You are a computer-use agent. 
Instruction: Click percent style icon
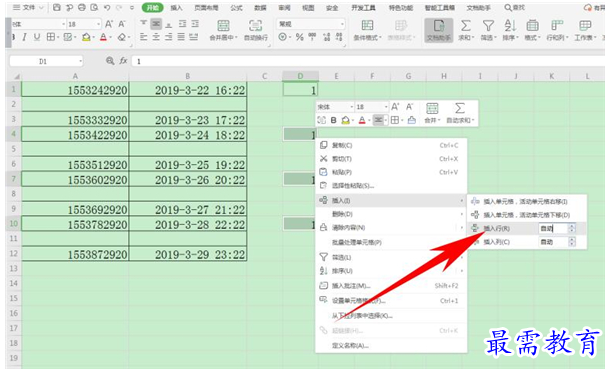click(x=300, y=37)
